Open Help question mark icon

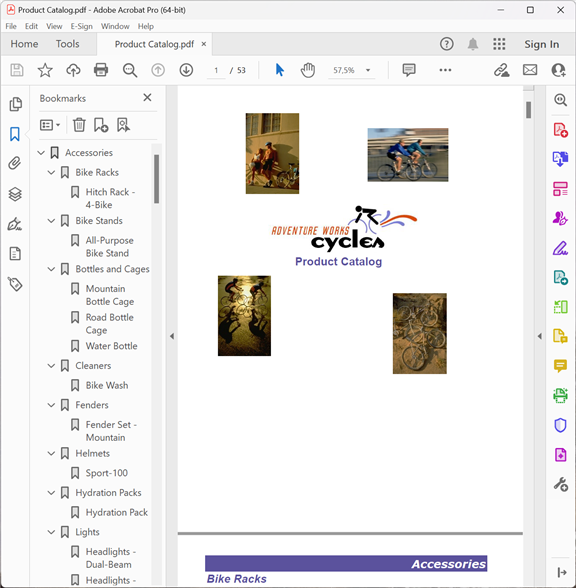coord(446,44)
